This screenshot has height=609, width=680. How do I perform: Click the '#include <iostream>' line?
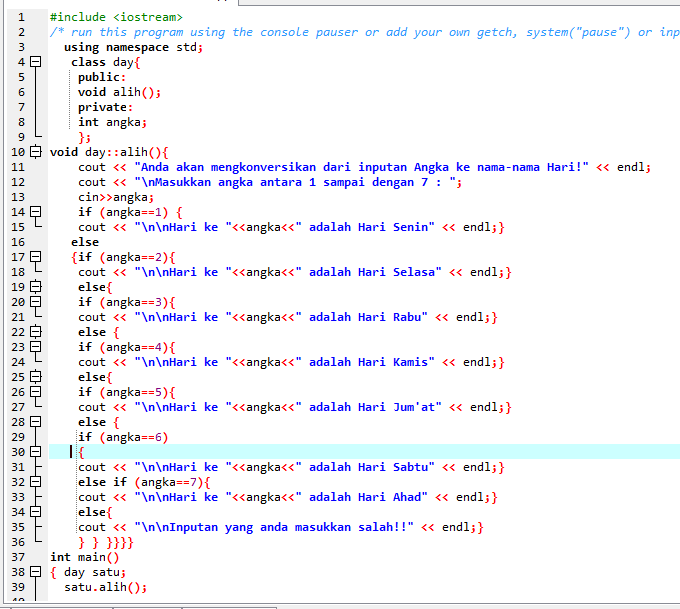[116, 17]
